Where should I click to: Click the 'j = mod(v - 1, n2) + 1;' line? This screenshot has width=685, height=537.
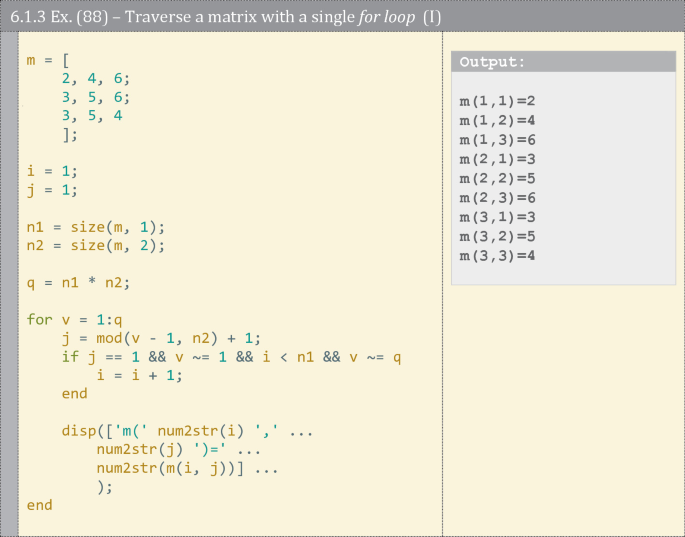(161, 338)
